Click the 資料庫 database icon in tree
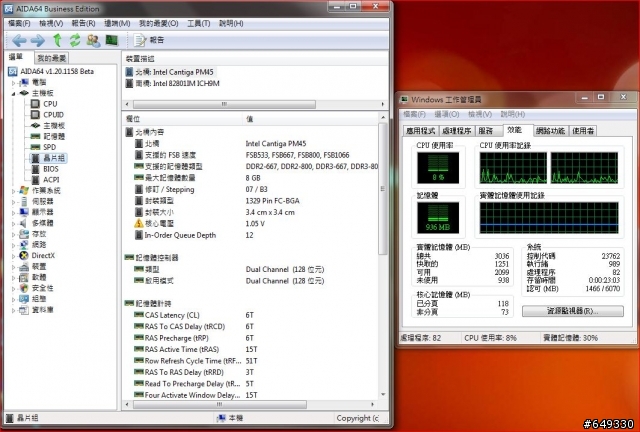Screen dimensions: 640x432 [24, 310]
